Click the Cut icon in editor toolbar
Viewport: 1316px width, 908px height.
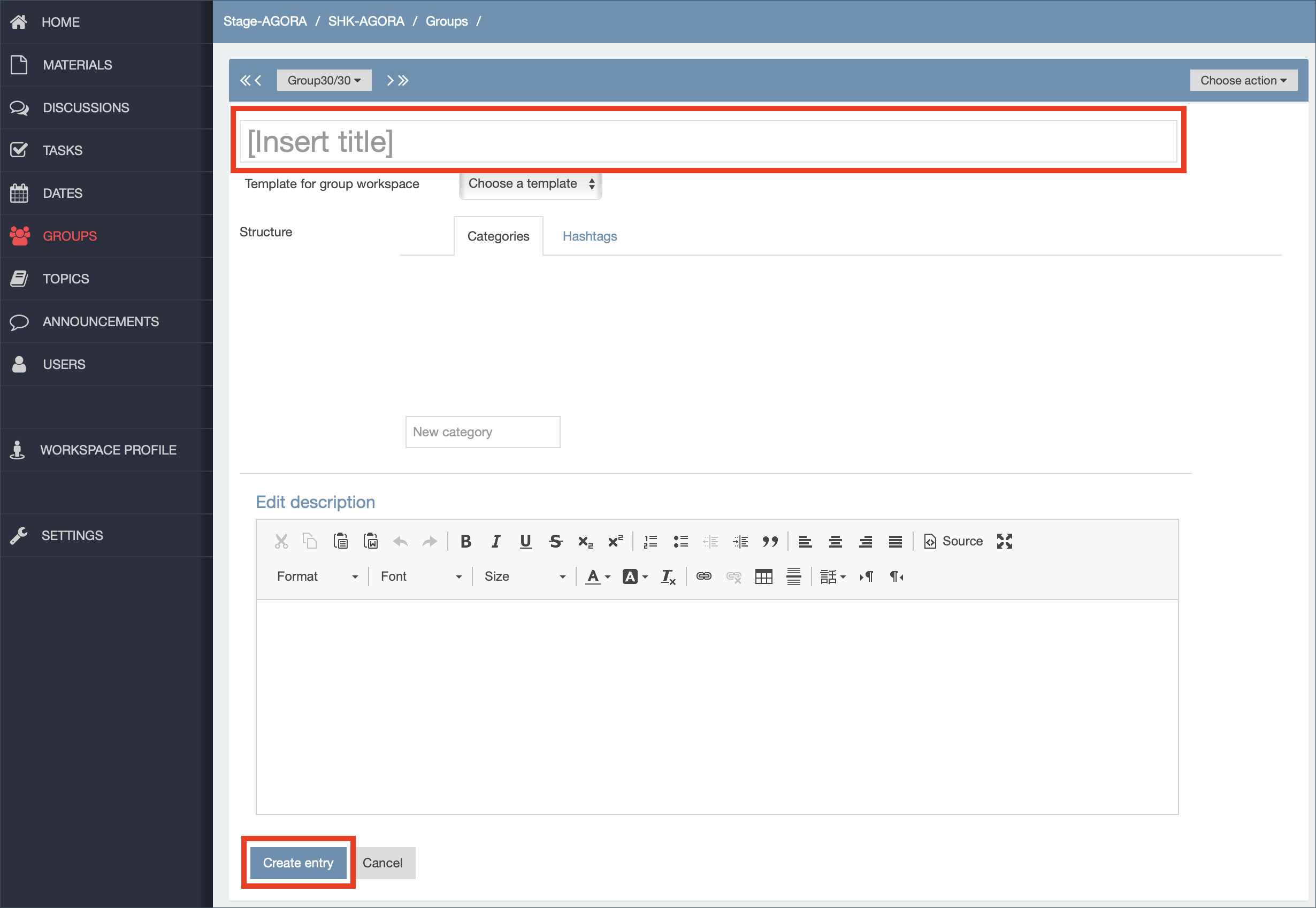[281, 541]
